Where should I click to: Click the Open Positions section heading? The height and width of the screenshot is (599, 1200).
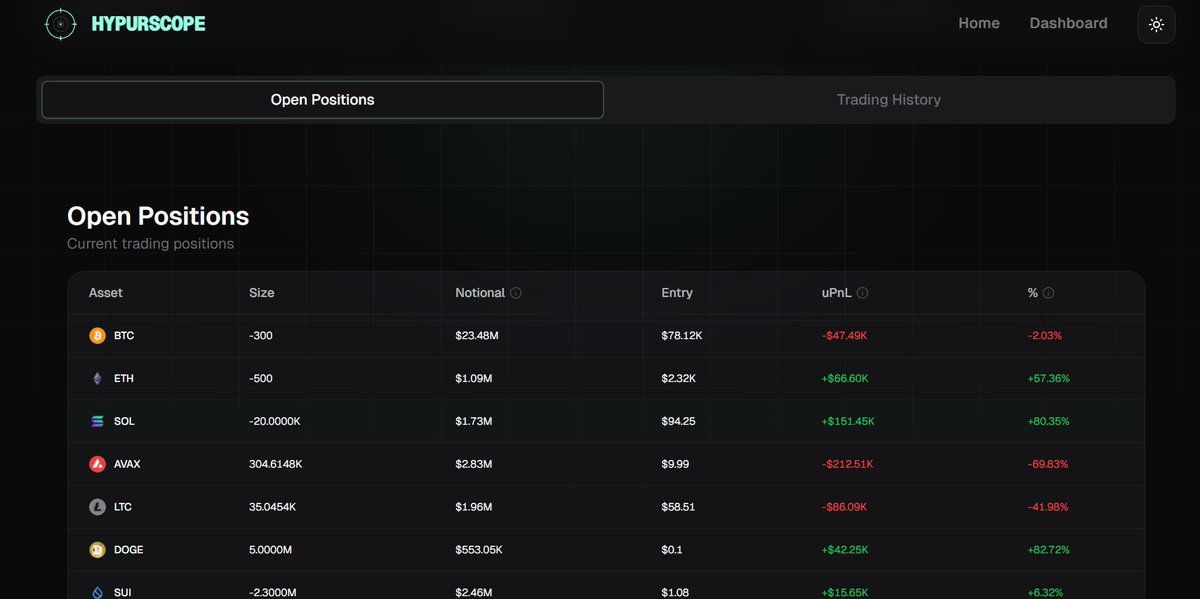[158, 216]
